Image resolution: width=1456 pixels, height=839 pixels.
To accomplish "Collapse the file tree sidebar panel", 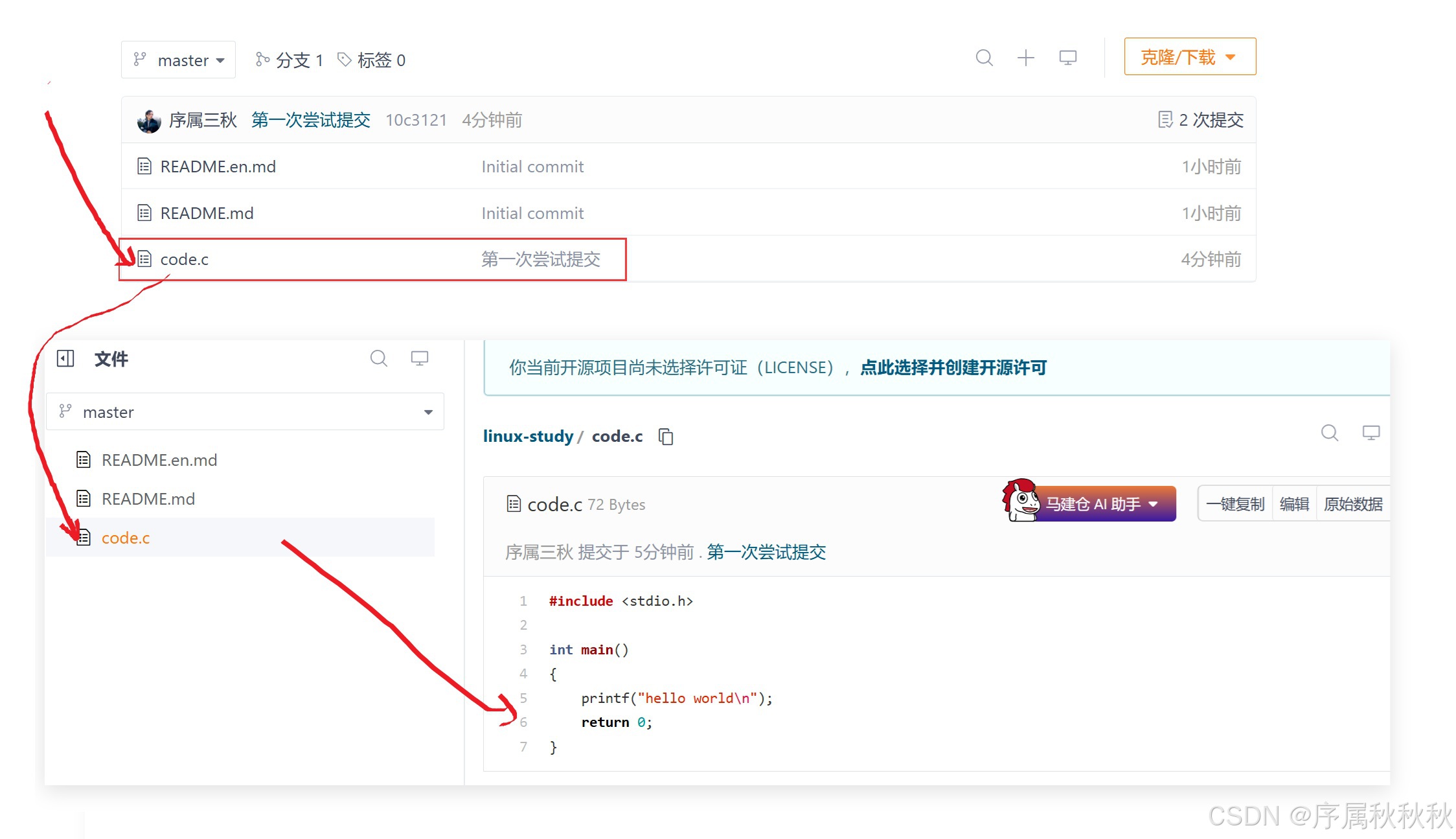I will 65,358.
